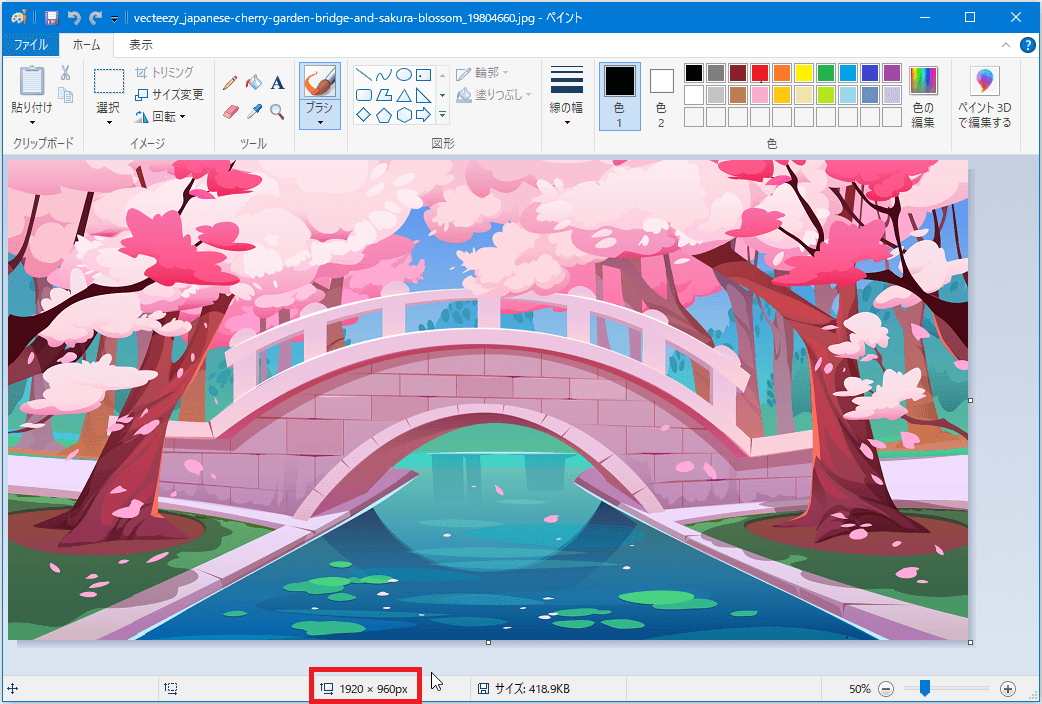Open the ファイル menu tab
The height and width of the screenshot is (704, 1042).
point(30,45)
